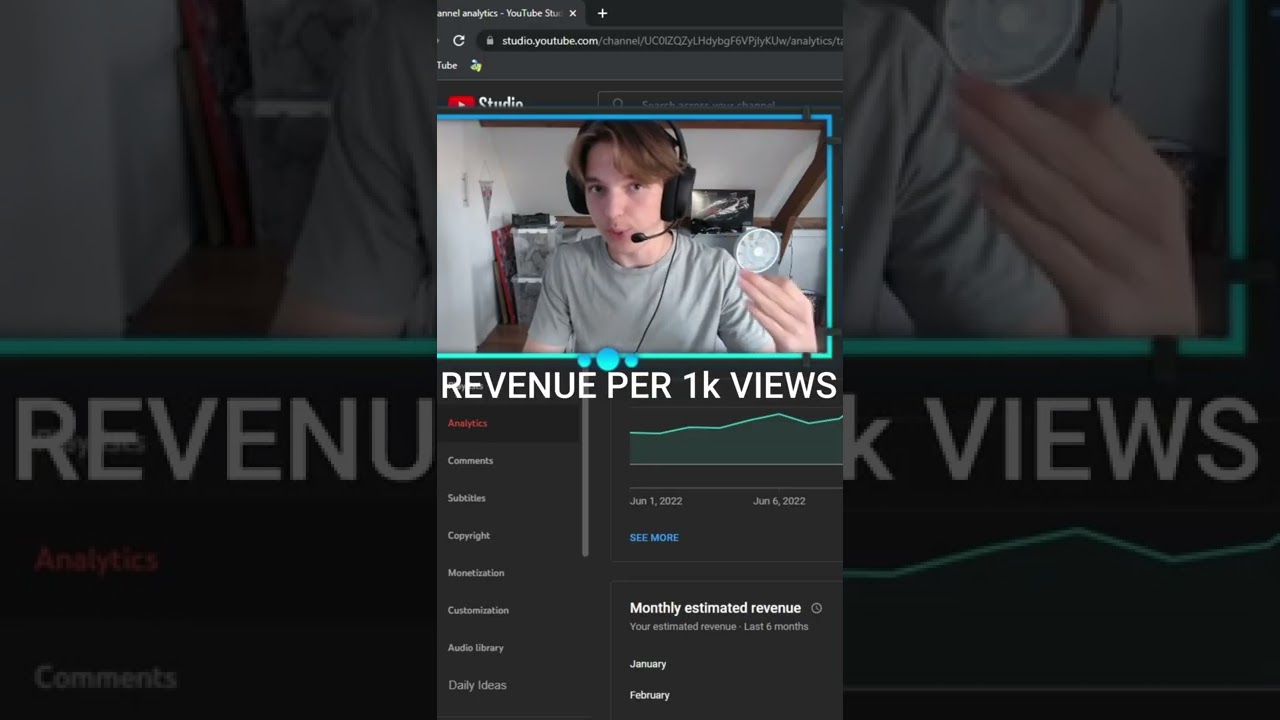Open Comments in the sidebar
This screenshot has width=1280, height=720.
click(x=470, y=461)
